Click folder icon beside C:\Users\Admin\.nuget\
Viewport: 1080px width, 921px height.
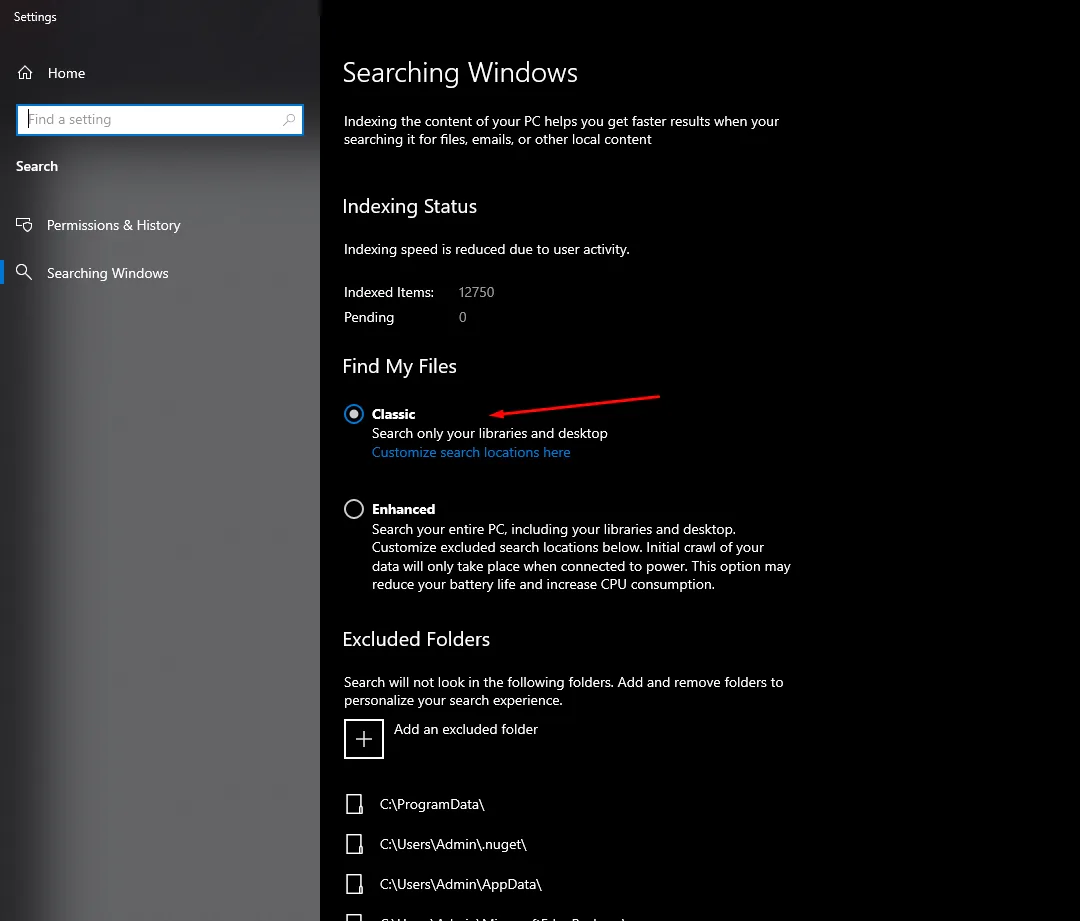coord(354,844)
